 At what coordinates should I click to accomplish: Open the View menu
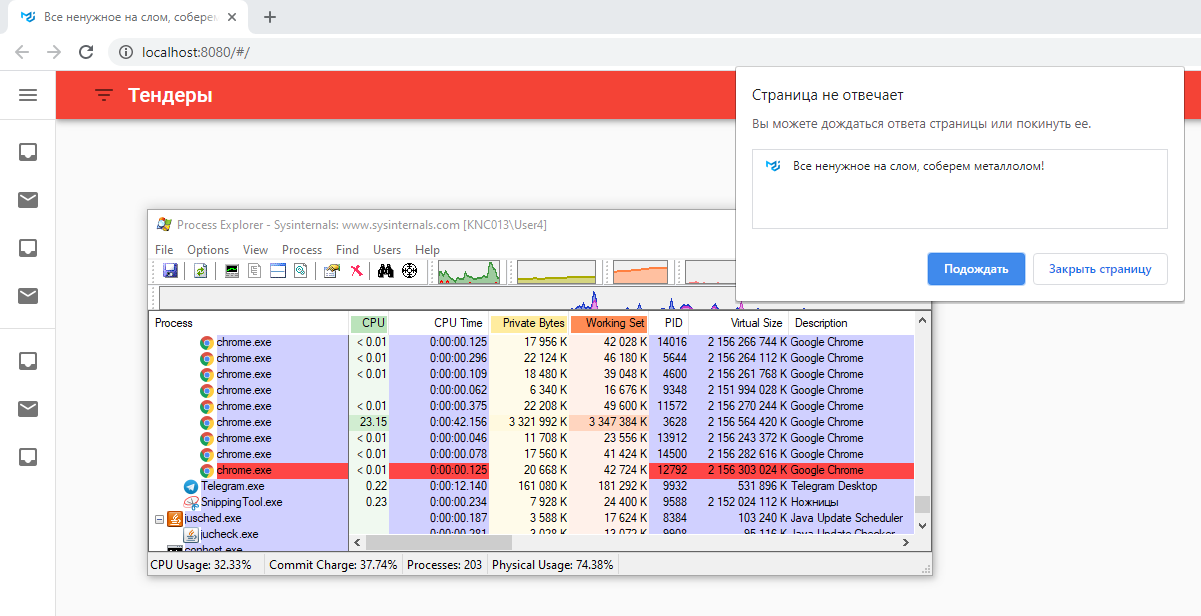coord(255,250)
